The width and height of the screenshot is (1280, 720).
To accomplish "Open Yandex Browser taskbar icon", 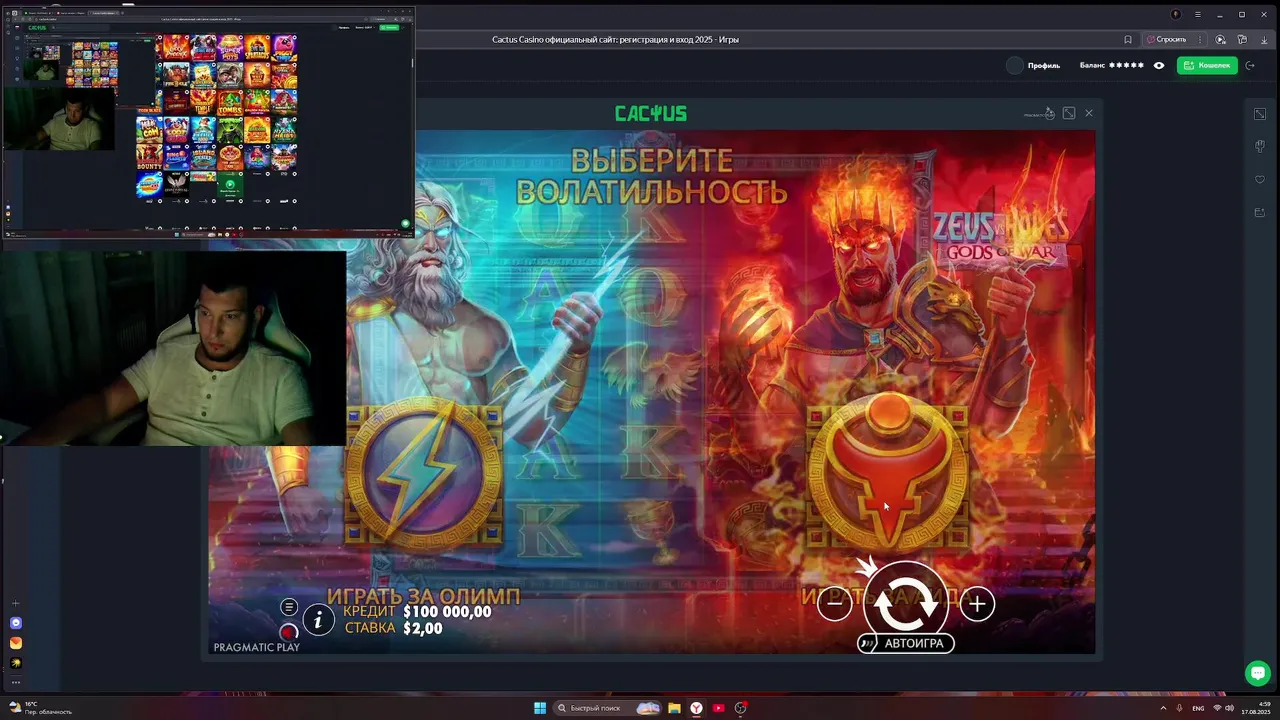I will 696,708.
